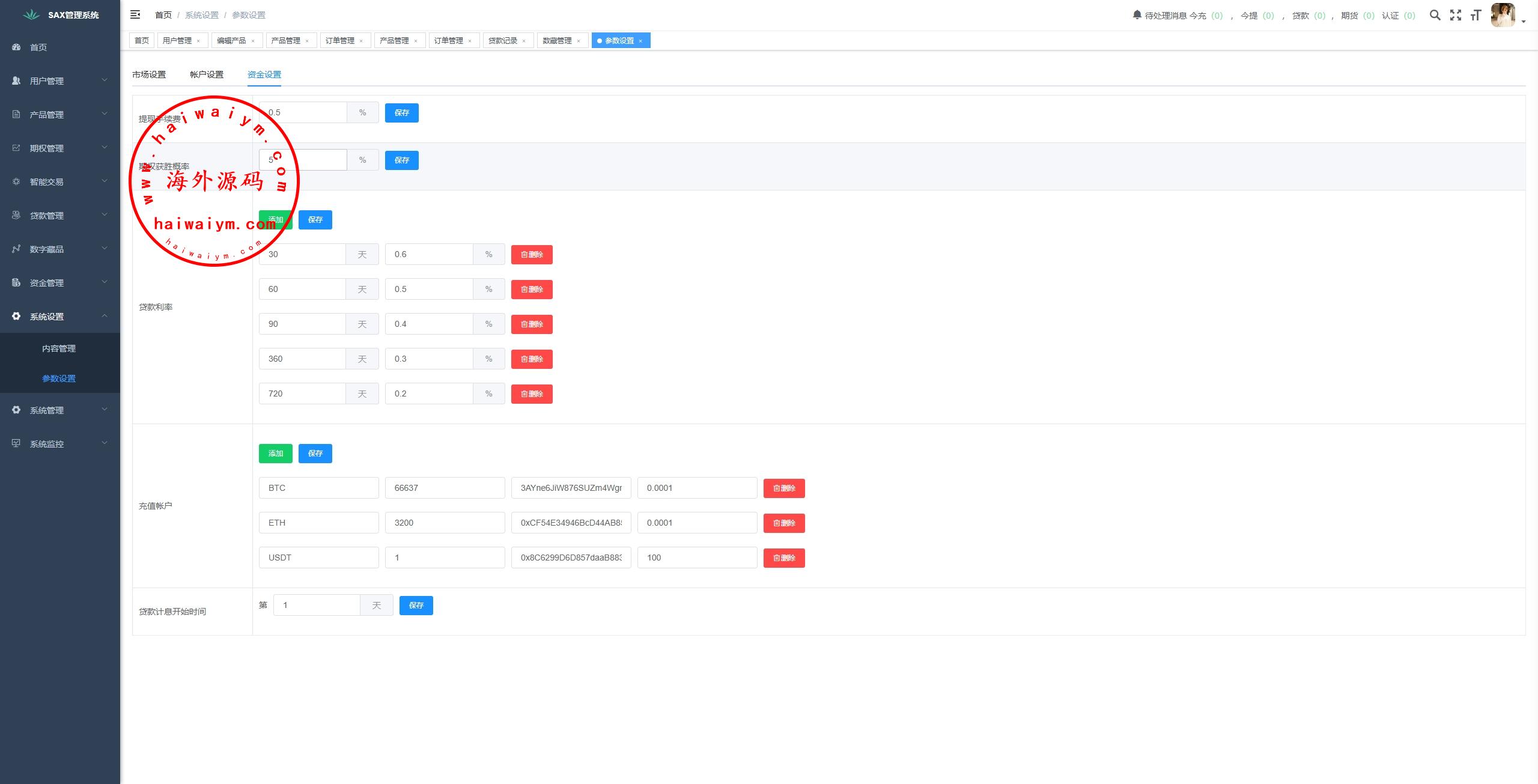The image size is (1538, 784).
Task: Click the BTC address input field
Action: [571, 488]
